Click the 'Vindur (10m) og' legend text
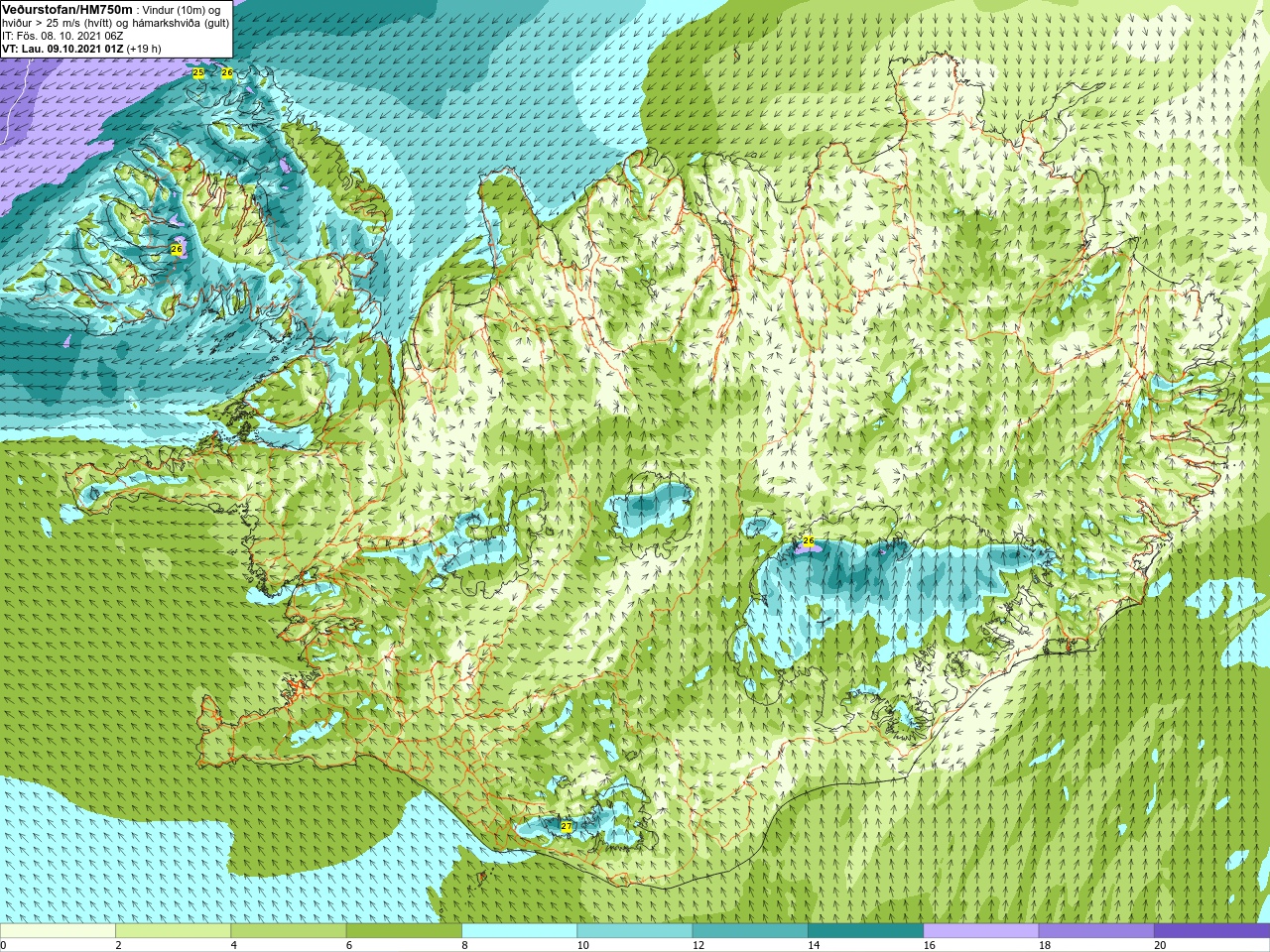 coord(181,10)
